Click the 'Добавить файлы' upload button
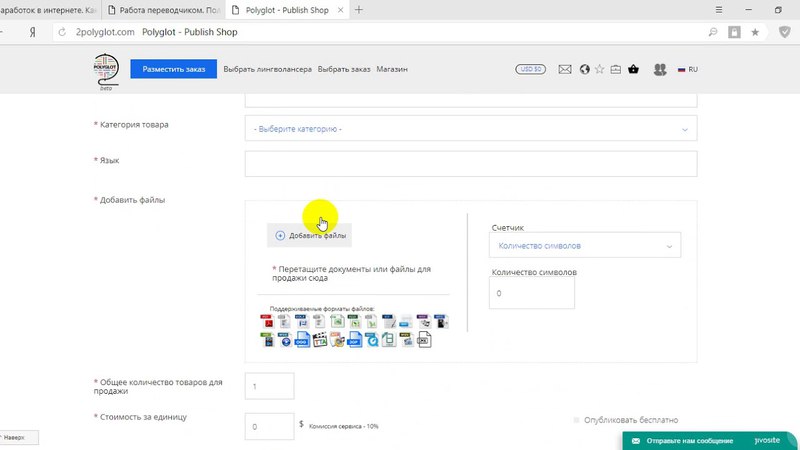This screenshot has height=450, width=800. coord(312,235)
